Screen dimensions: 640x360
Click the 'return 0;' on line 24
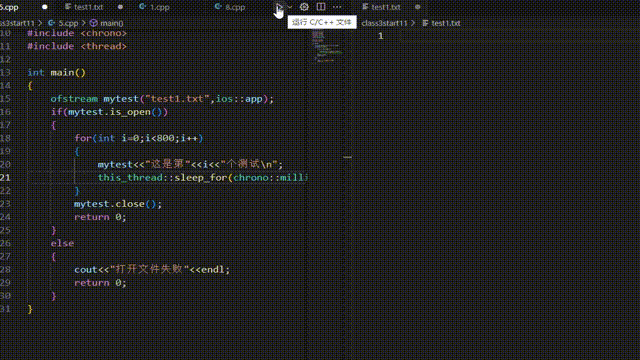[x=100, y=217]
